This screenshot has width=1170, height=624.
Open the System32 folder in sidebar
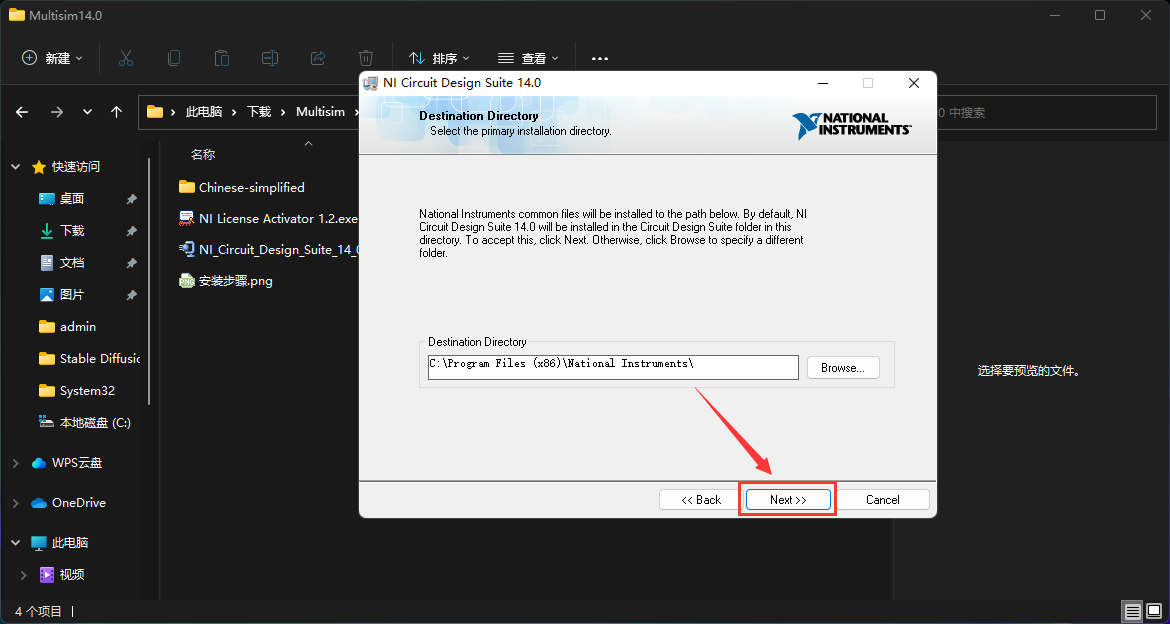click(x=77, y=390)
